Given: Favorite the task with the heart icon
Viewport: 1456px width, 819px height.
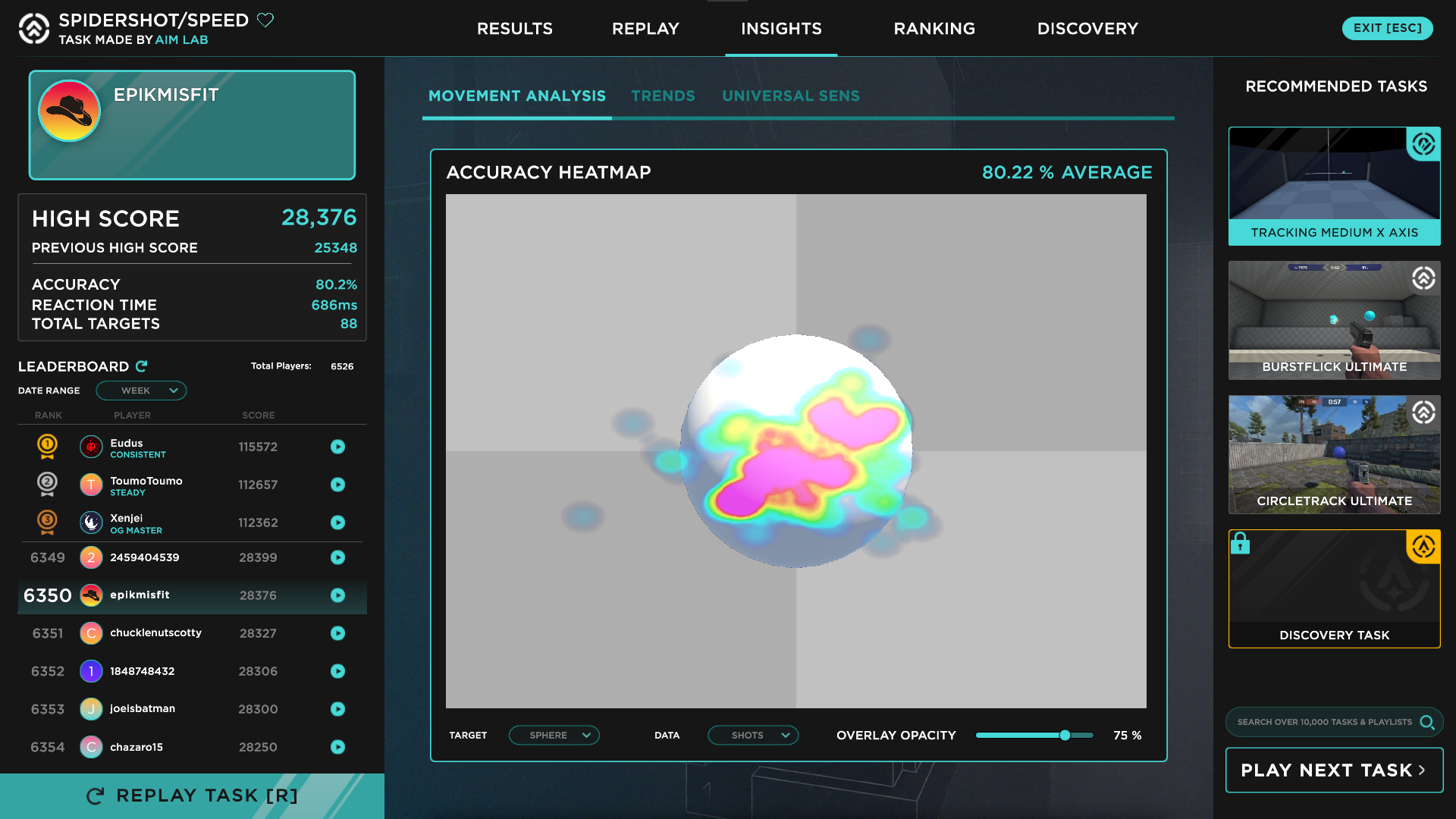Looking at the screenshot, I should pyautogui.click(x=265, y=20).
